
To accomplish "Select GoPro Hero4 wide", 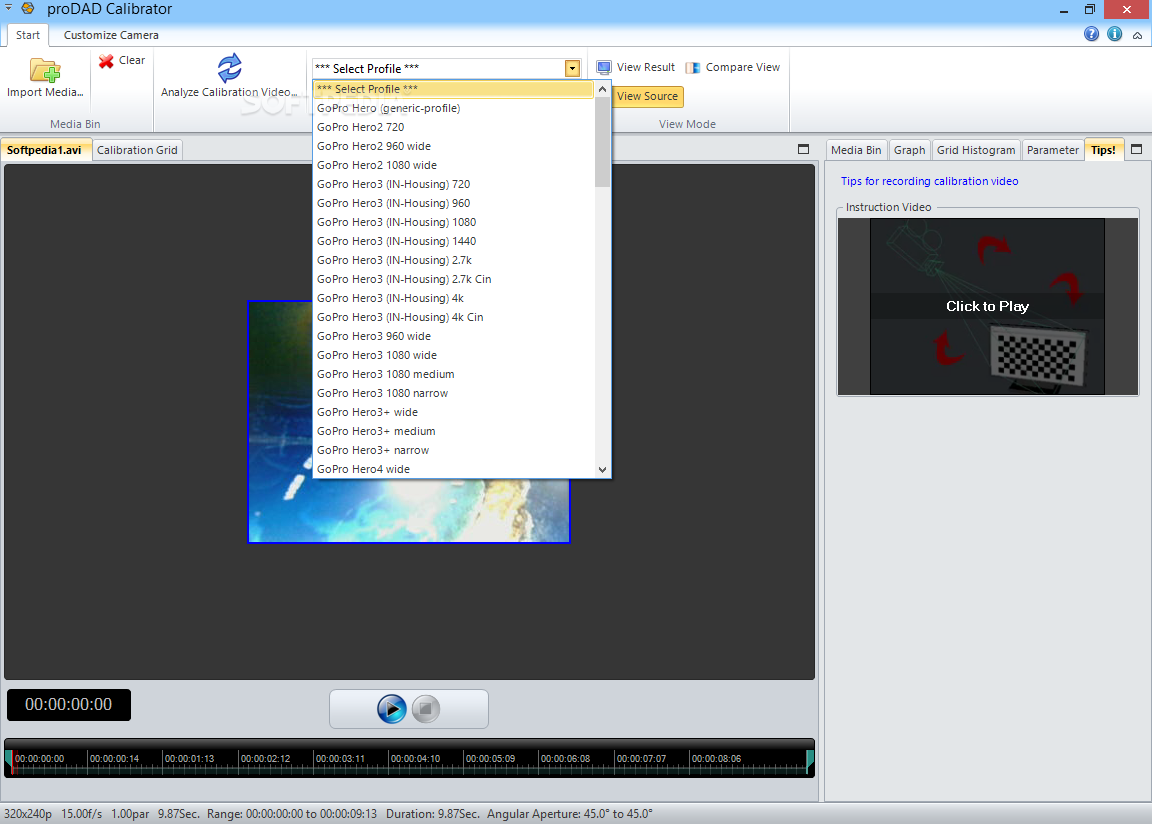I will click(453, 469).
